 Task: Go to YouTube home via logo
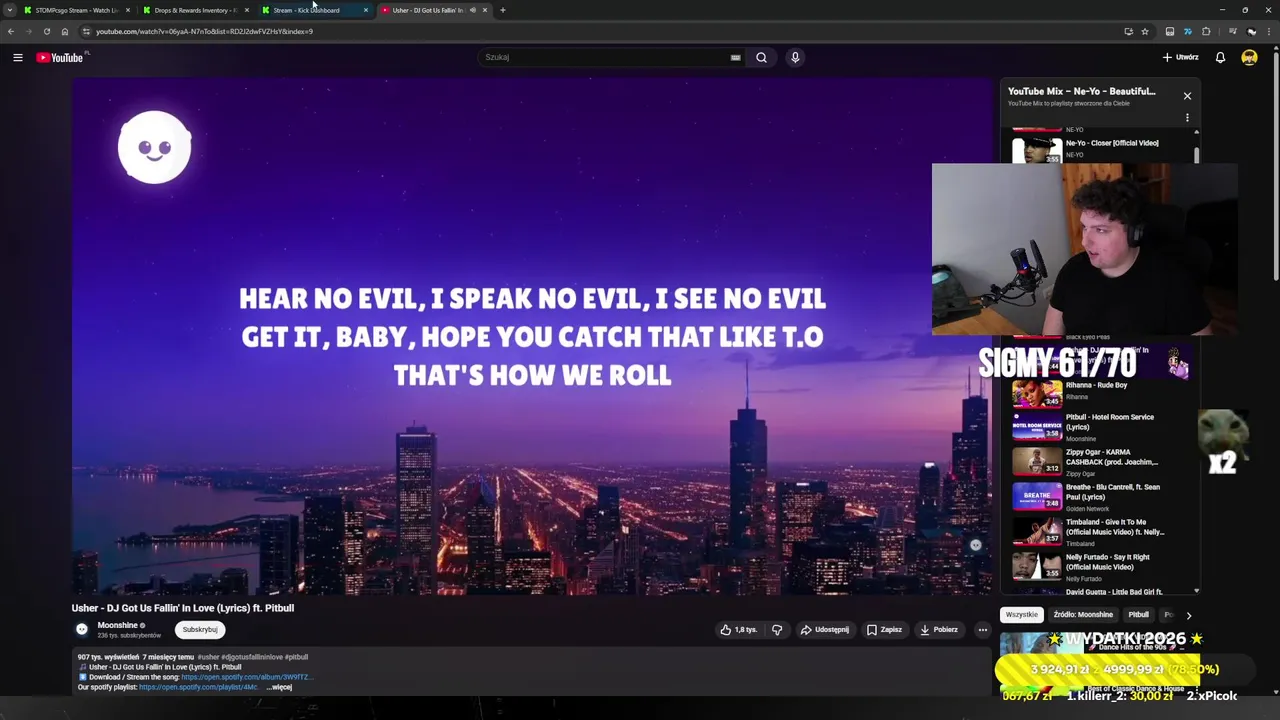(60, 57)
